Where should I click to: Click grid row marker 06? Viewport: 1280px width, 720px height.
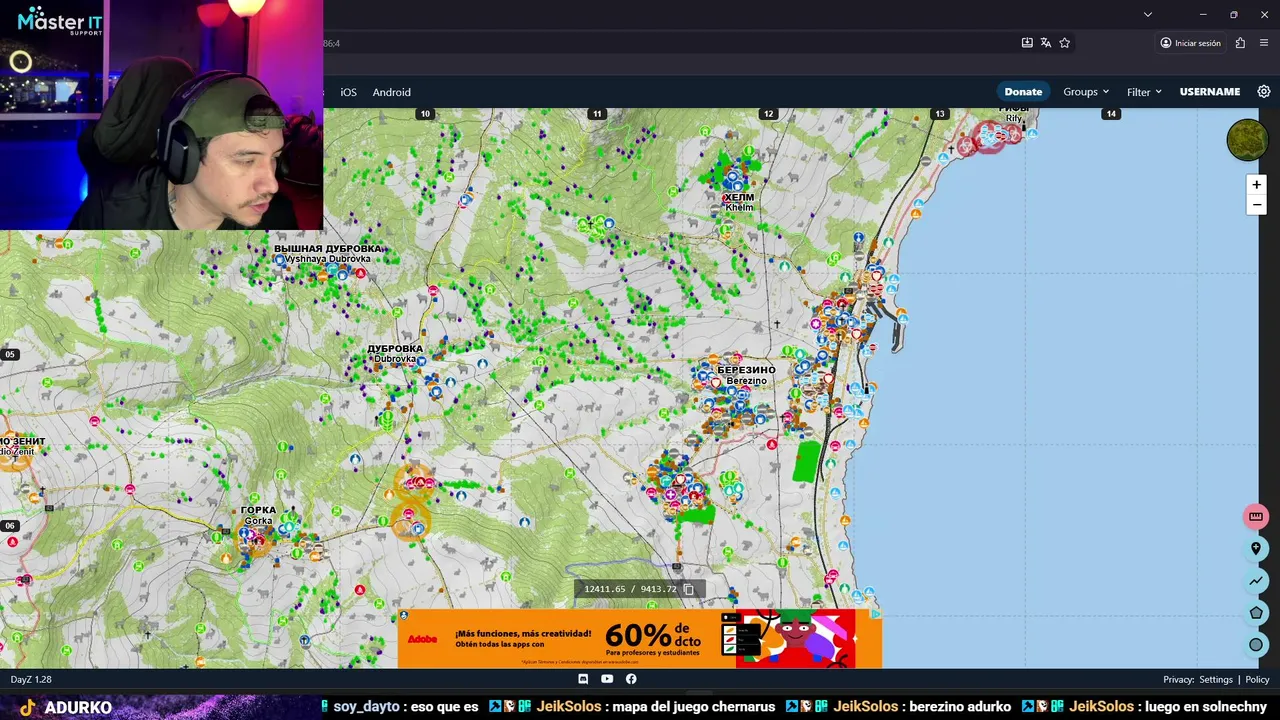pos(10,526)
